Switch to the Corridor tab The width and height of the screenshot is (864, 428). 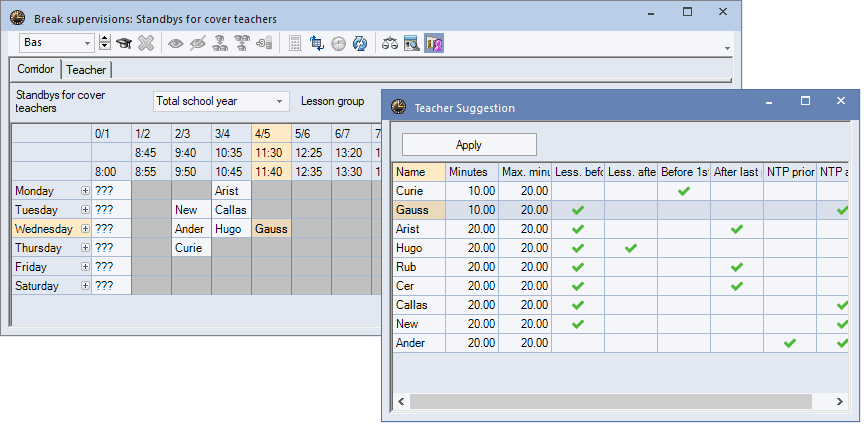pos(35,69)
